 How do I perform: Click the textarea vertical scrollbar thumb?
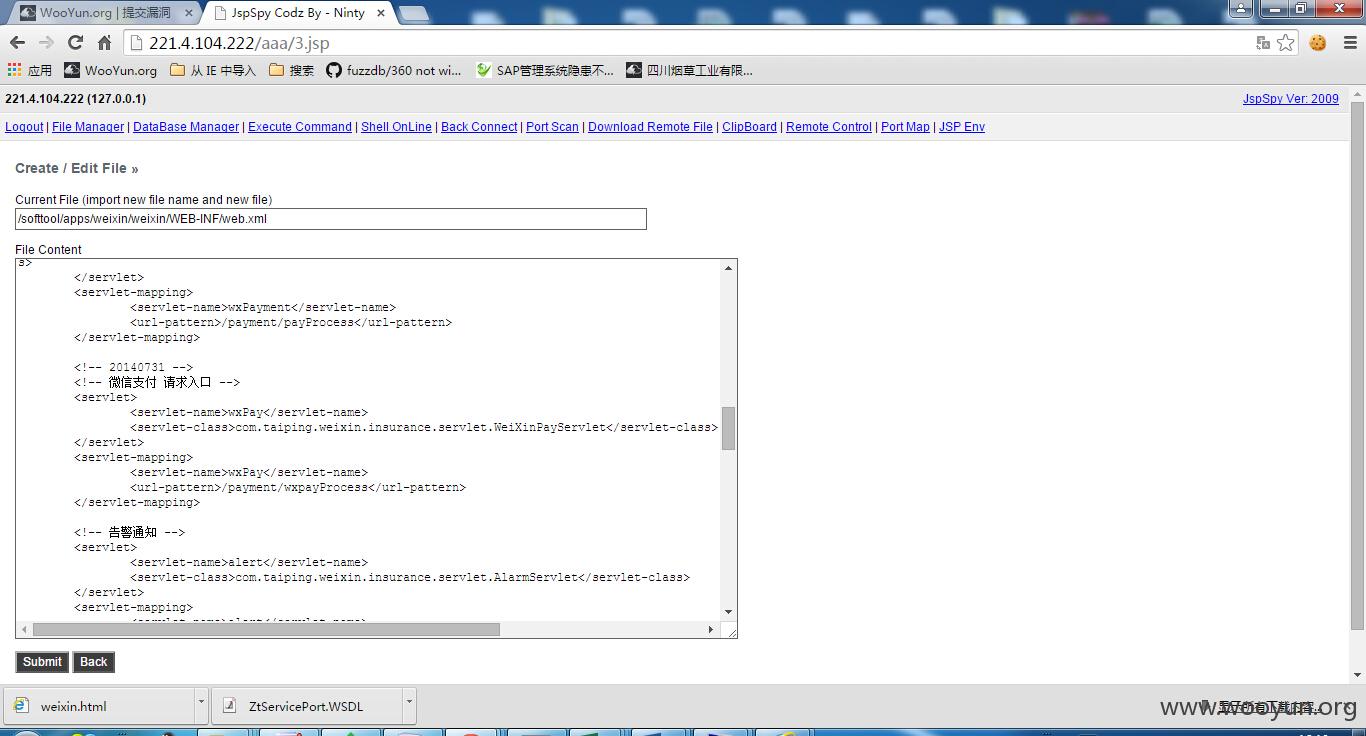tap(728, 429)
